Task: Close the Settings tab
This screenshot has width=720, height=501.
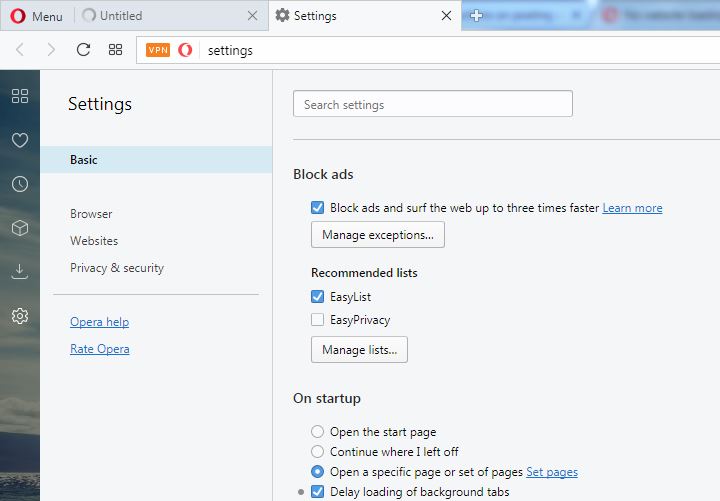Action: 446,16
